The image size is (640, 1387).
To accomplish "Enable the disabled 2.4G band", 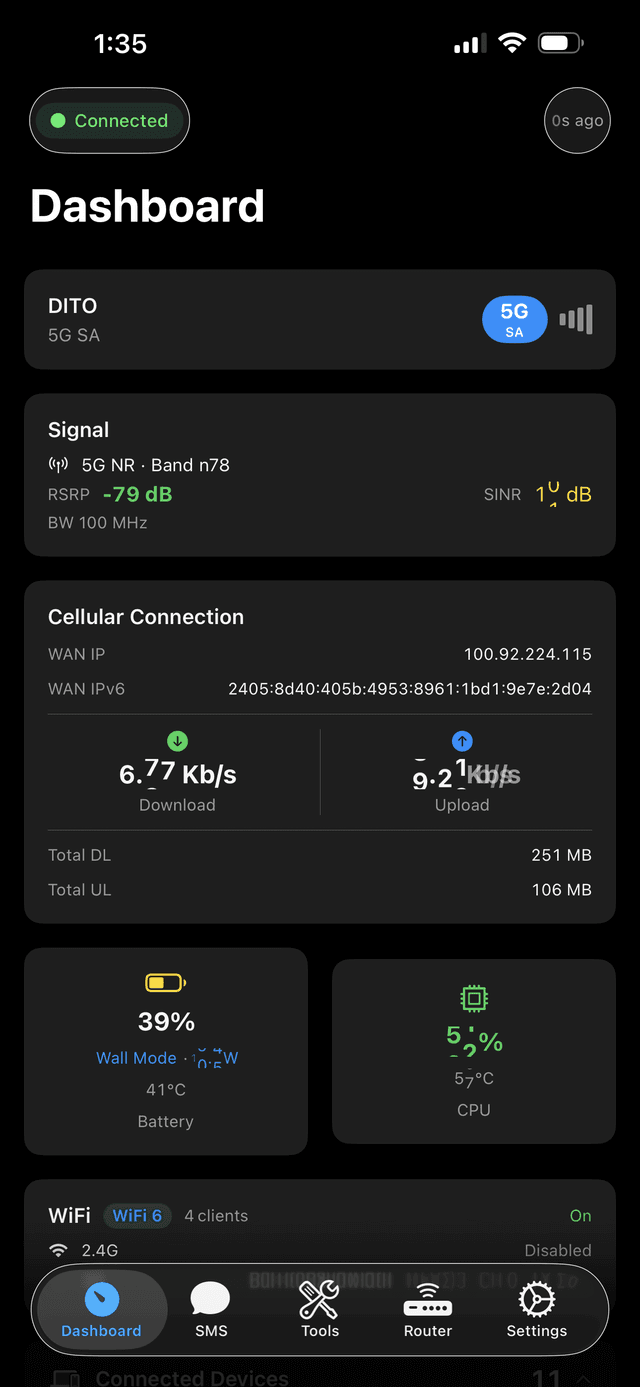I will pos(557,1250).
